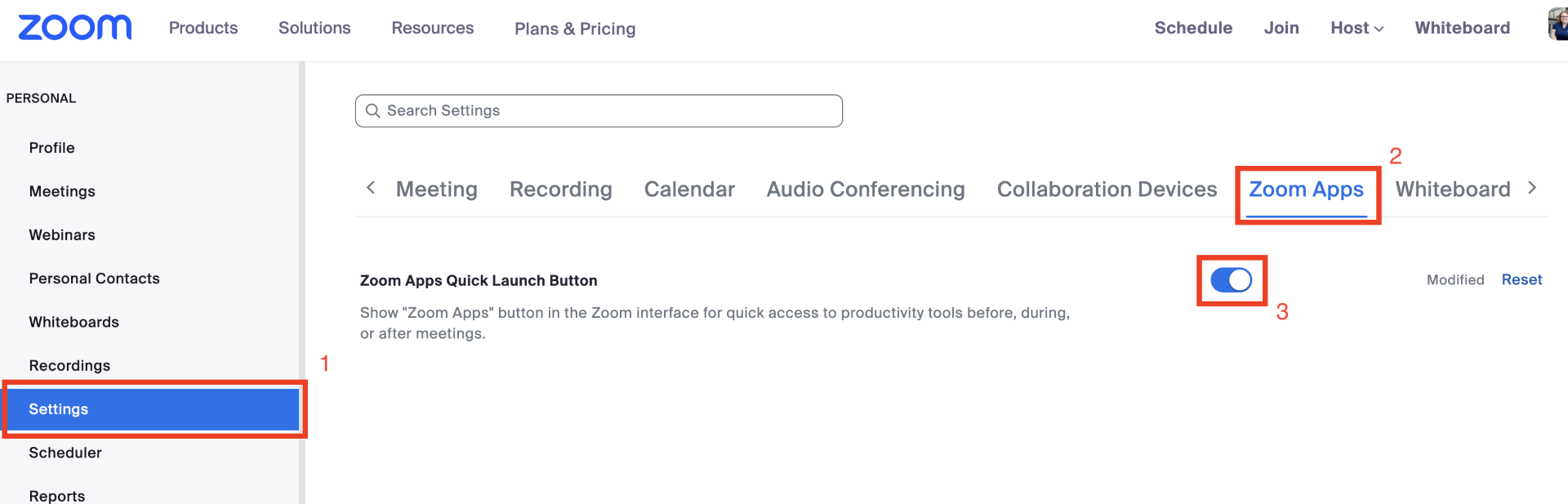The image size is (1568, 504).
Task: Disable the Zoom Apps Quick Launch Button
Action: tap(1231, 279)
